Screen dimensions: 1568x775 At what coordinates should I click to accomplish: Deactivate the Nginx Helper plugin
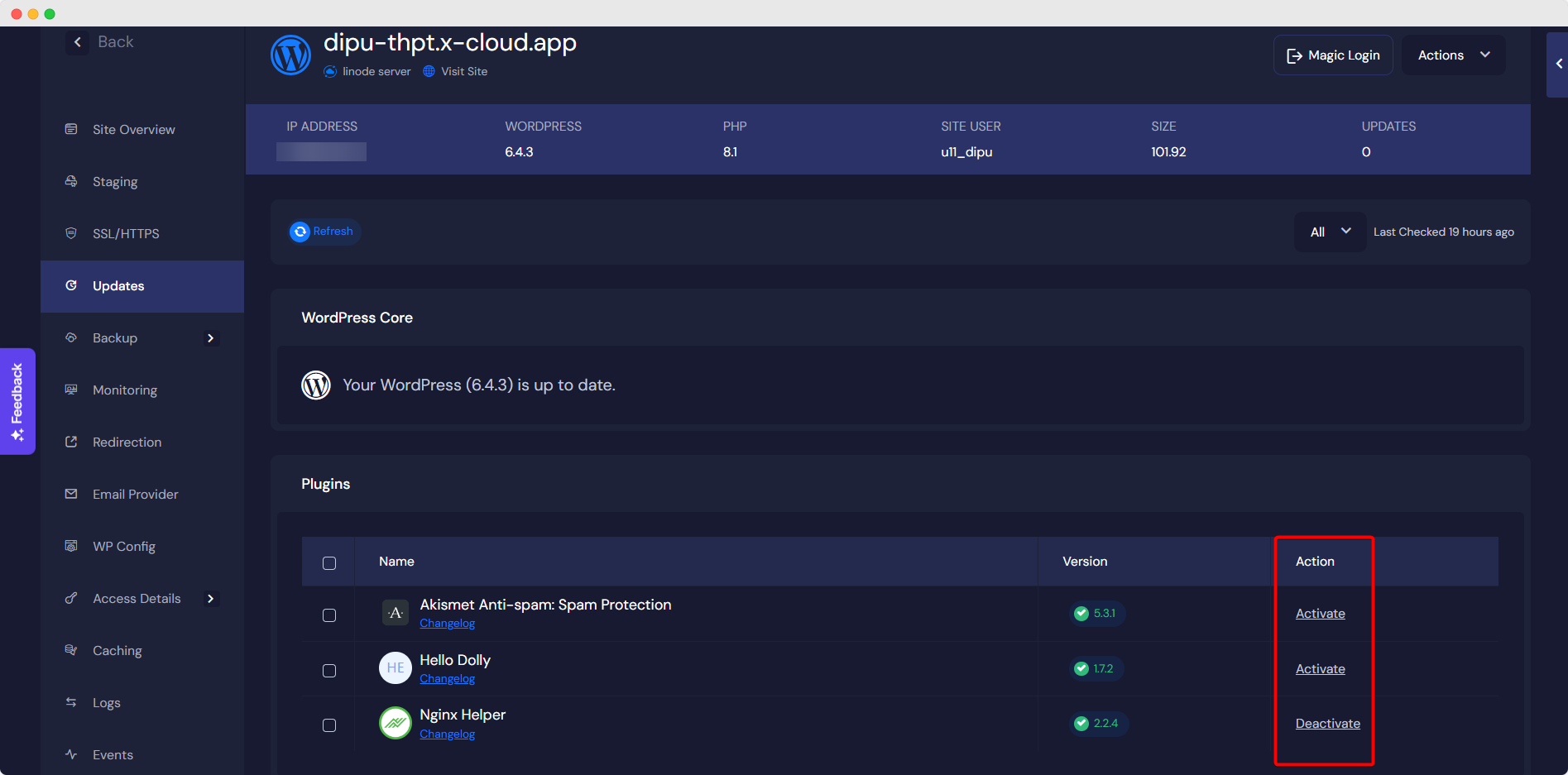[x=1327, y=724]
